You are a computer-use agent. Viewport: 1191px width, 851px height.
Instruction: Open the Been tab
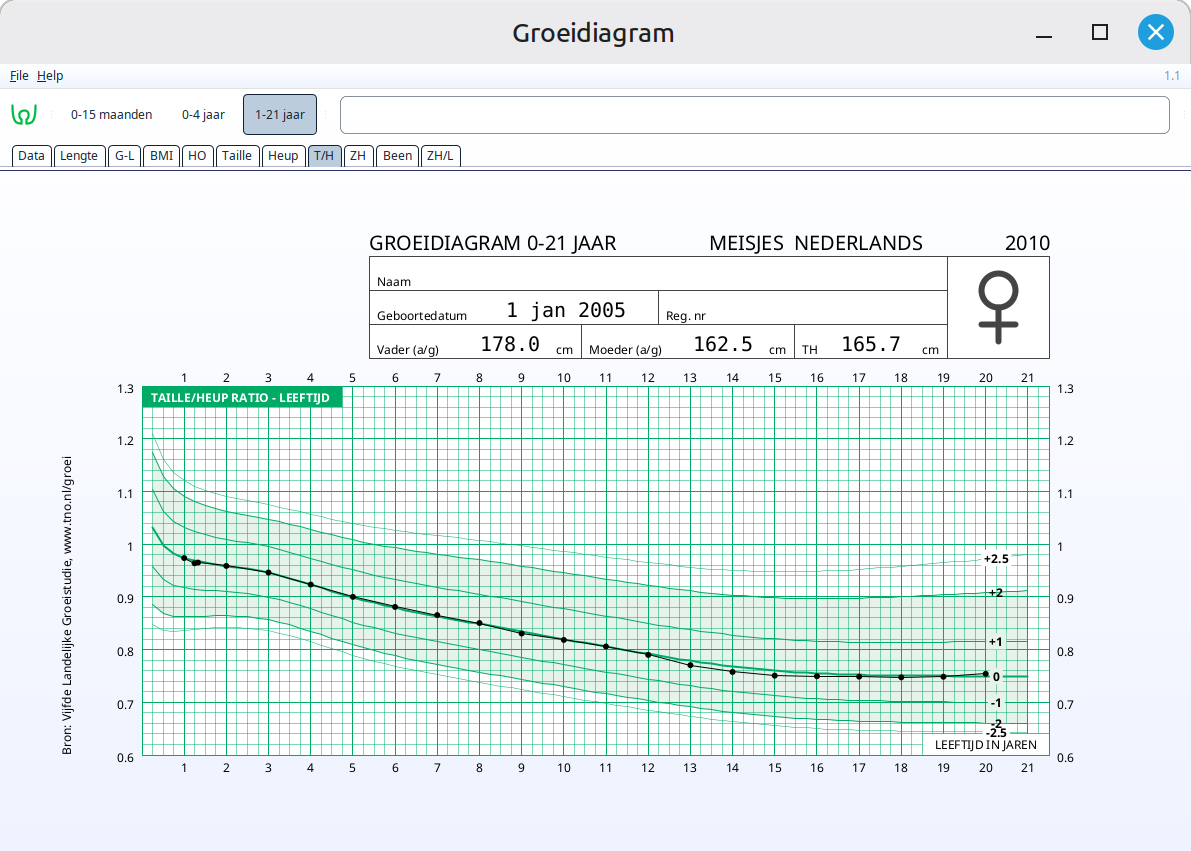[397, 156]
